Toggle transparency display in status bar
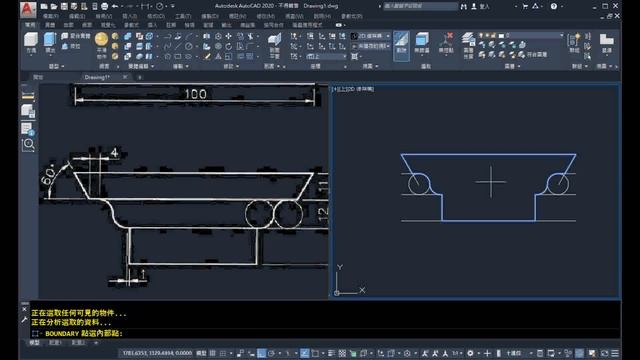The image size is (640, 360). click(x=342, y=353)
